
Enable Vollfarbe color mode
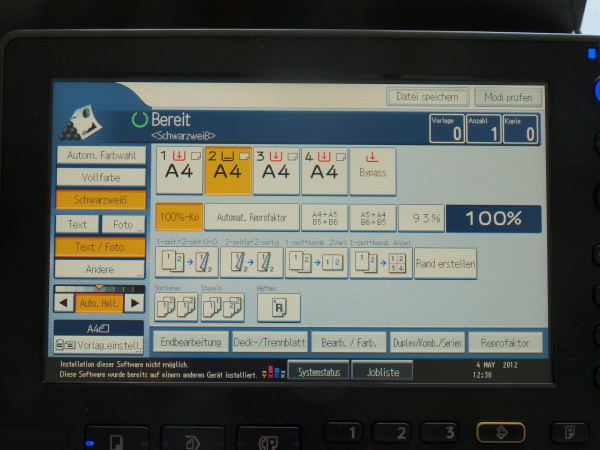pos(100,177)
